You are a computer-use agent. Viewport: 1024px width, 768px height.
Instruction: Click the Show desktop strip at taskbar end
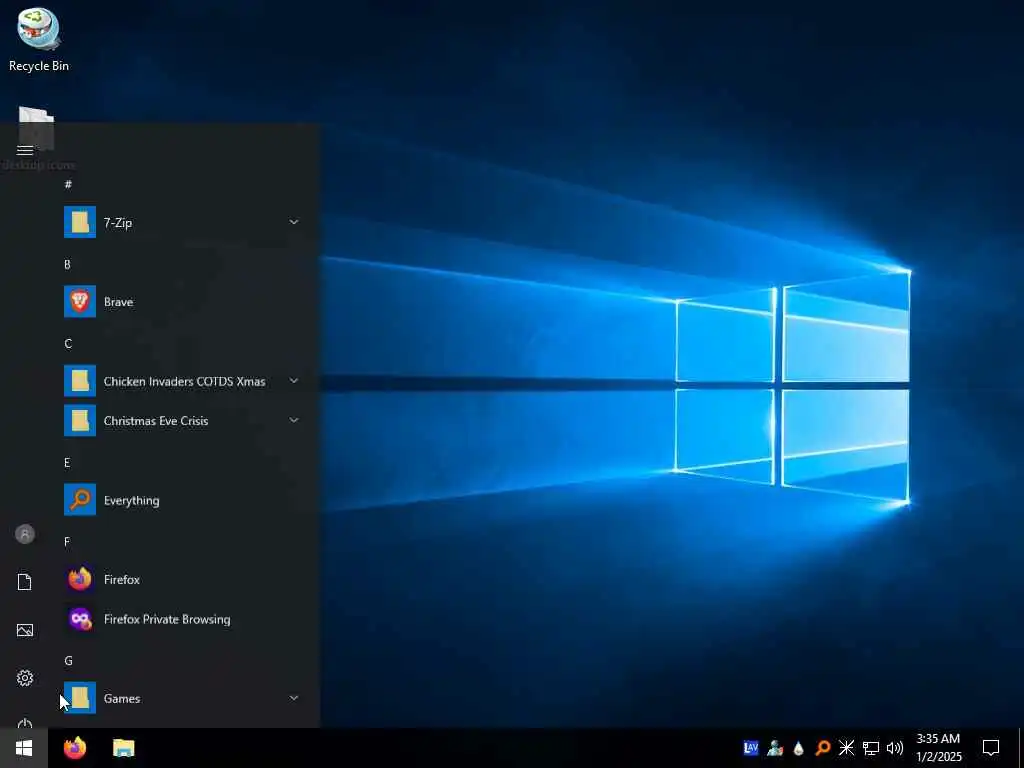1021,748
